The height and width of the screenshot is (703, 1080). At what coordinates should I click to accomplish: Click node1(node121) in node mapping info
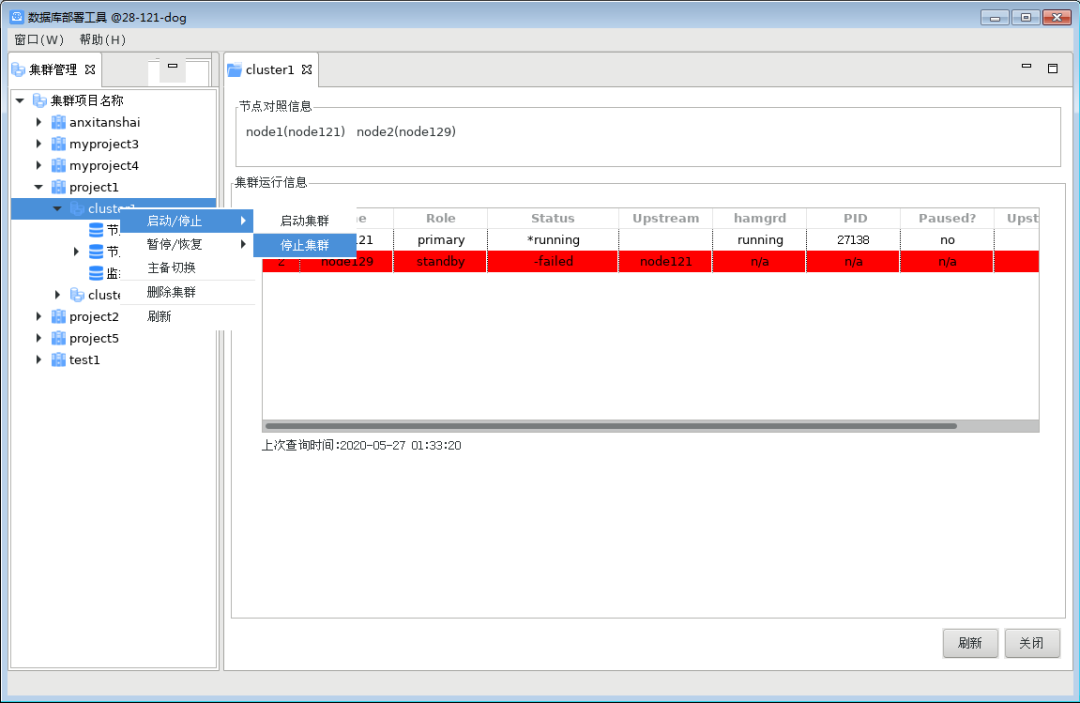pos(295,132)
